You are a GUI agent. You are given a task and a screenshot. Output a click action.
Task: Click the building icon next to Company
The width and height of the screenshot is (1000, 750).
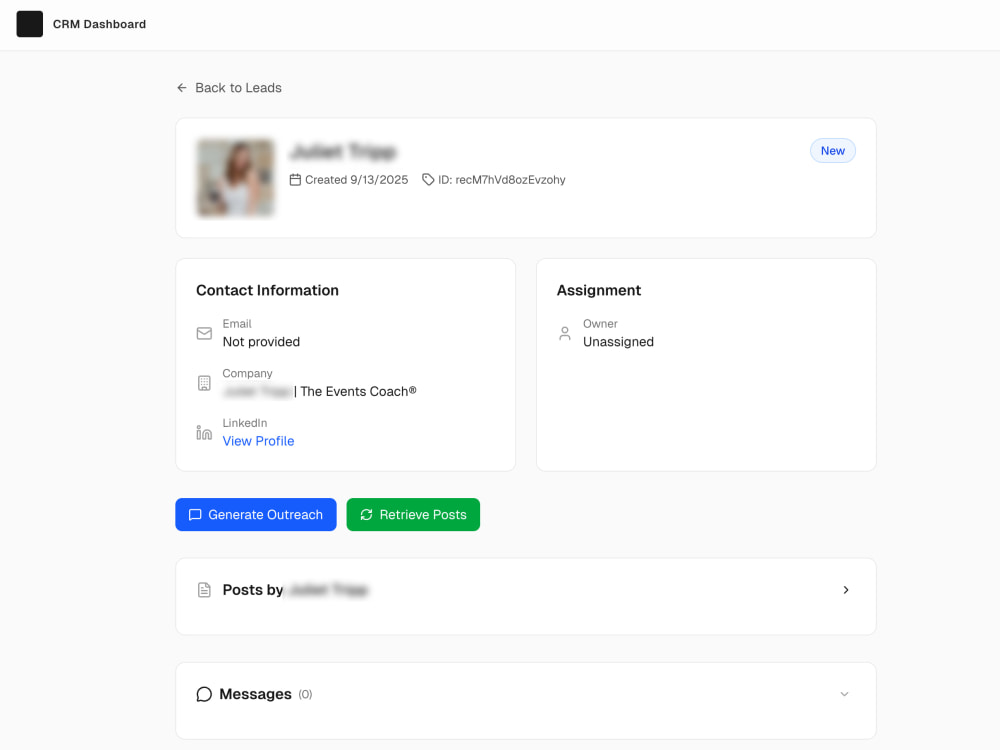pyautogui.click(x=204, y=383)
